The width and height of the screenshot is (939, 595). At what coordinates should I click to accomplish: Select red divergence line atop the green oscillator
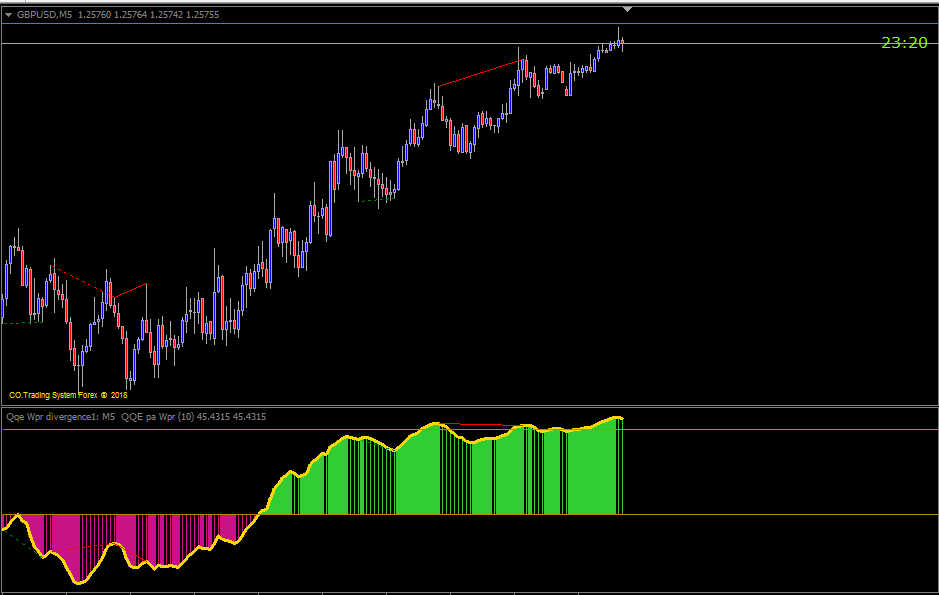482,425
